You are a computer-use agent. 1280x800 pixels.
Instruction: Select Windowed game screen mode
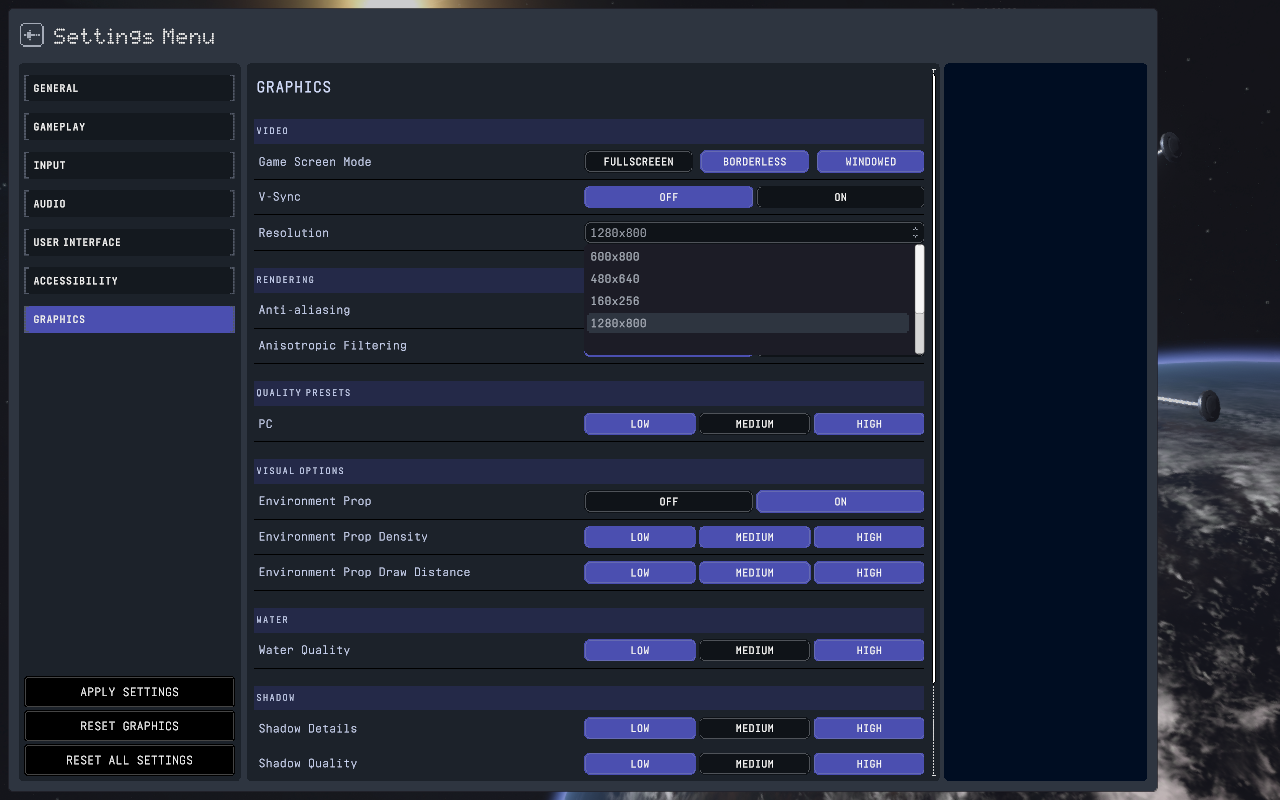point(870,162)
